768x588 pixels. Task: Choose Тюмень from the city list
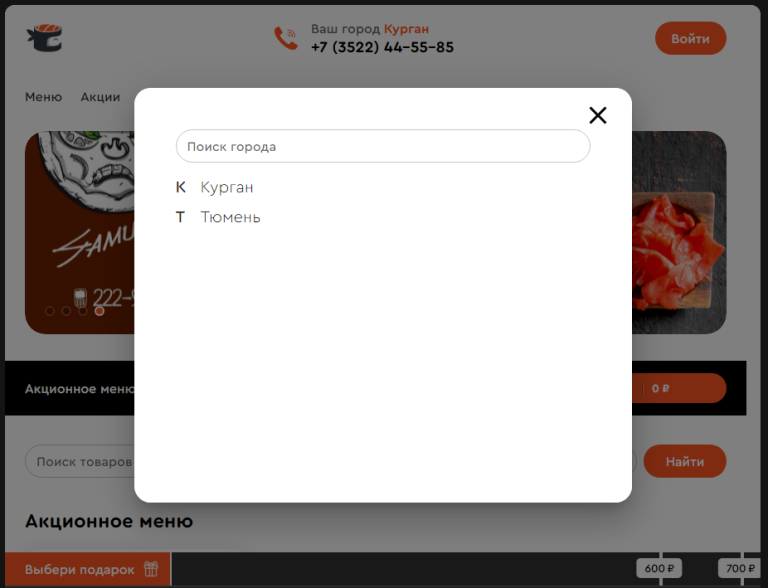pyautogui.click(x=230, y=217)
